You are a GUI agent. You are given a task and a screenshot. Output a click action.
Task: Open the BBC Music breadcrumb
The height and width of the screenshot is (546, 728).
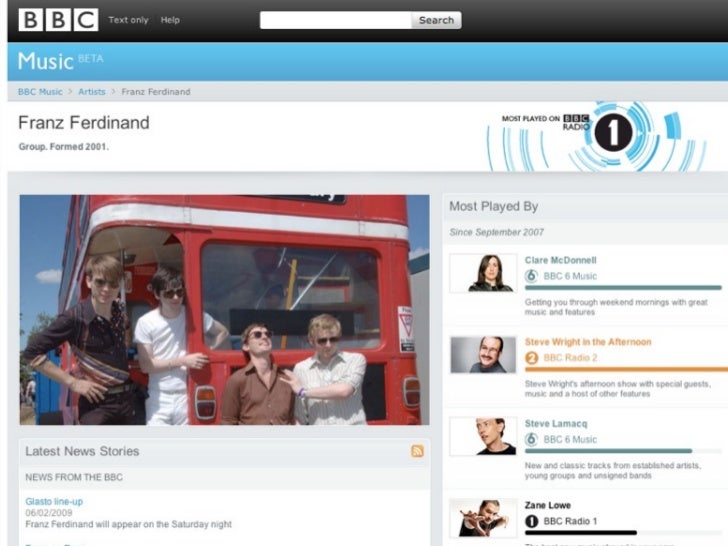click(40, 92)
